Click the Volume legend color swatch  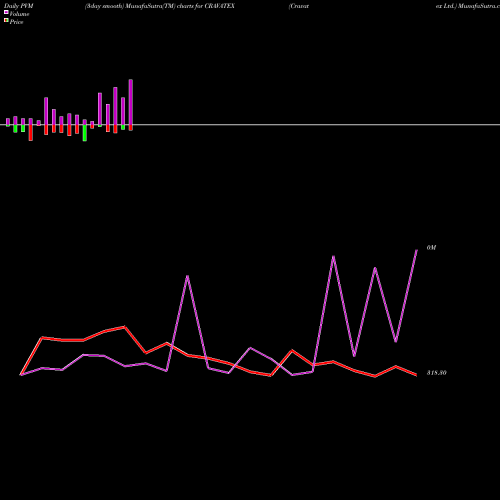(x=6, y=13)
